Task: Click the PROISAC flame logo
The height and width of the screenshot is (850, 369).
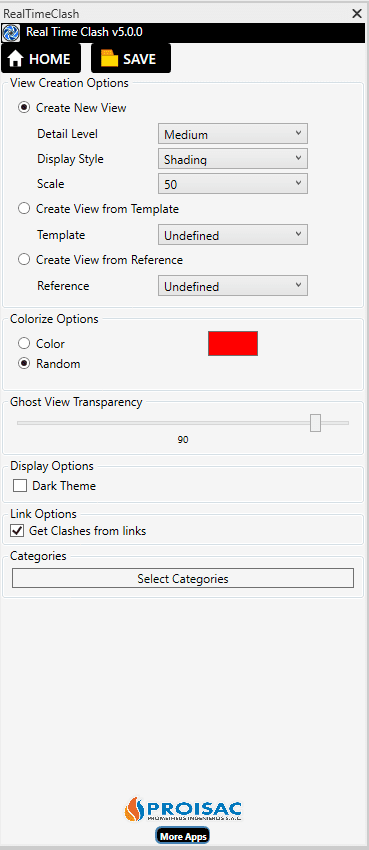Action: click(x=132, y=809)
